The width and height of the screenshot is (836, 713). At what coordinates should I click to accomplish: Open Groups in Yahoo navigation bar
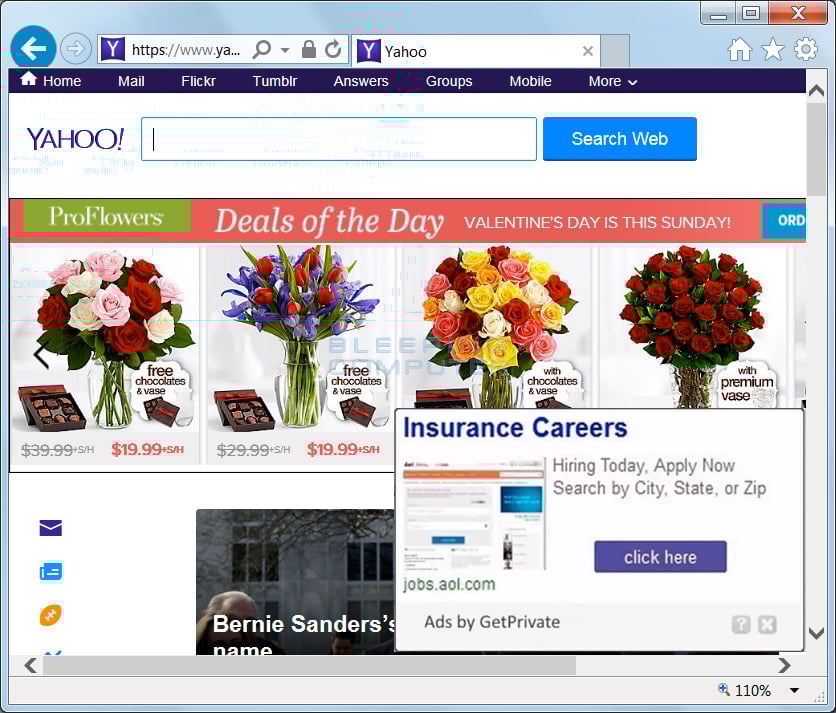pyautogui.click(x=449, y=81)
